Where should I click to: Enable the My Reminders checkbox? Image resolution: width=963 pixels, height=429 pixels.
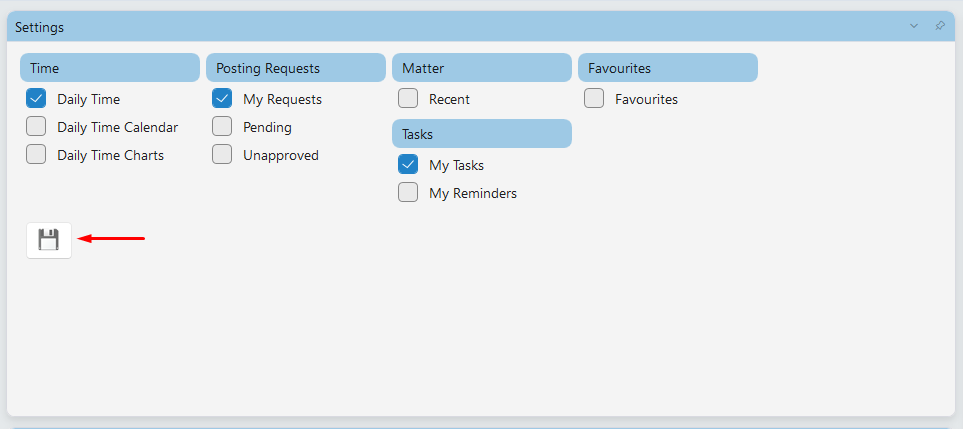point(408,193)
